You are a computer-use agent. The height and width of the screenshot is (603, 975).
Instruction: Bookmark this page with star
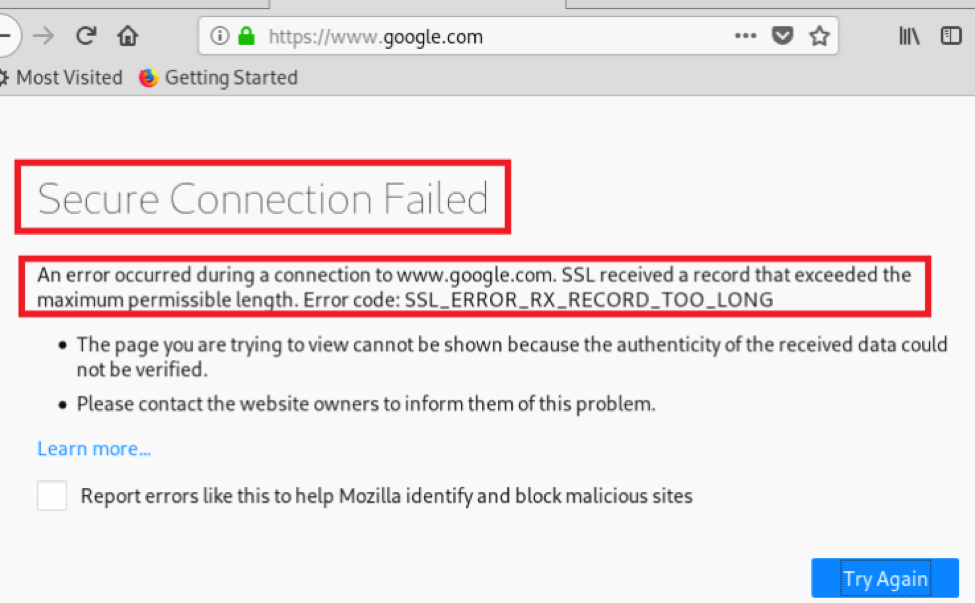pos(820,36)
